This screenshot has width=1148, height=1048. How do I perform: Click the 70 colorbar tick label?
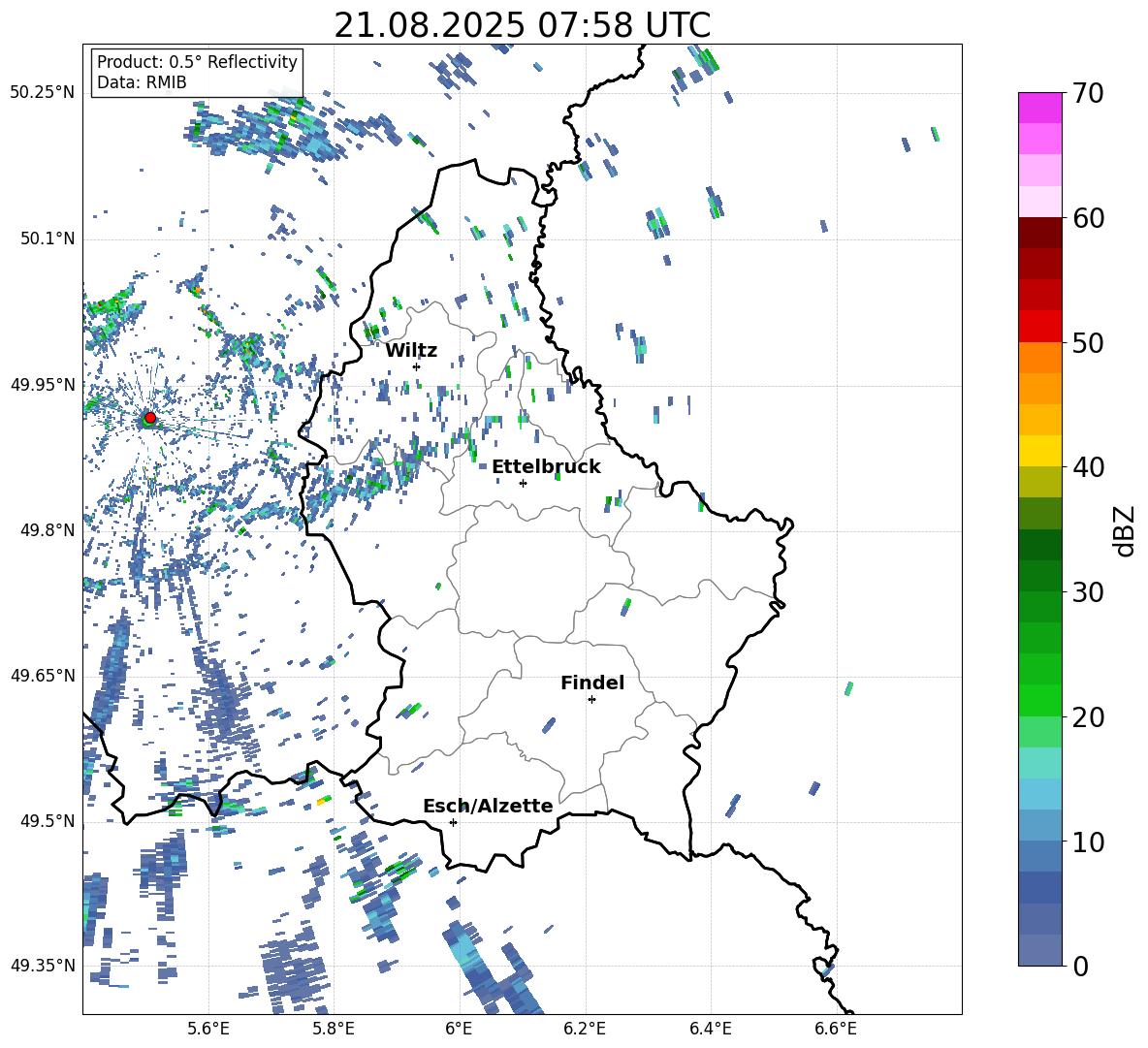click(x=1088, y=94)
